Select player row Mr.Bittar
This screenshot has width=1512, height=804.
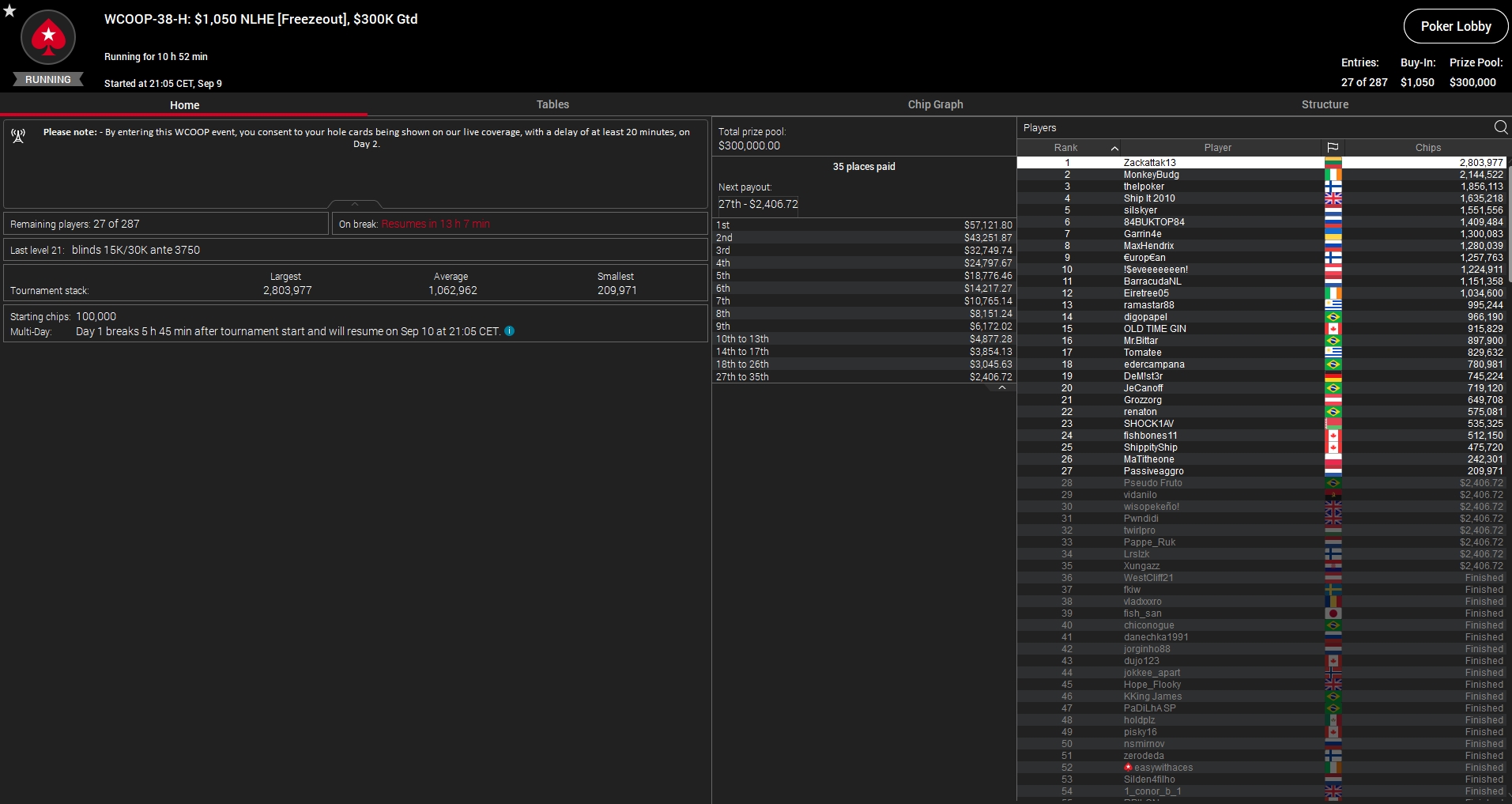[1261, 341]
